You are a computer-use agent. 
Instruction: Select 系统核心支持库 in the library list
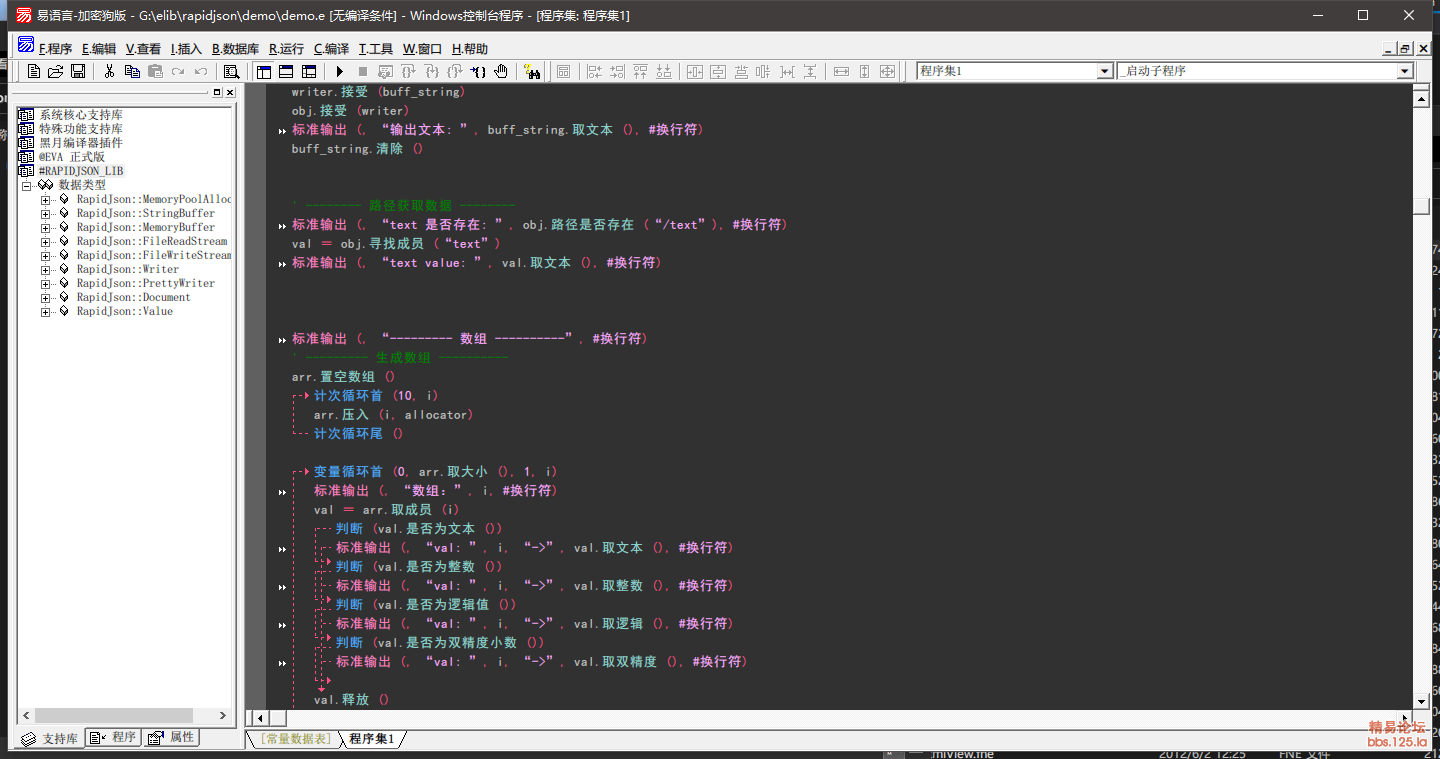pyautogui.click(x=80, y=115)
